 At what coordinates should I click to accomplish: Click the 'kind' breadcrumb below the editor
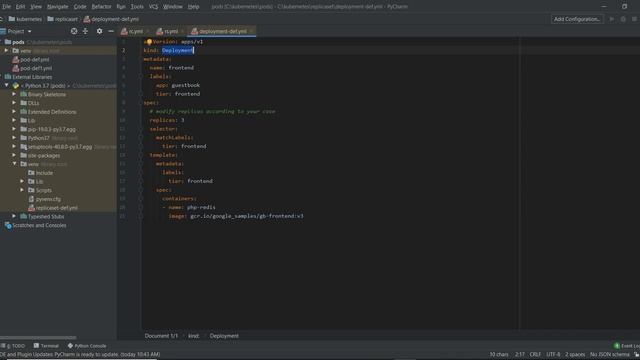coord(193,336)
